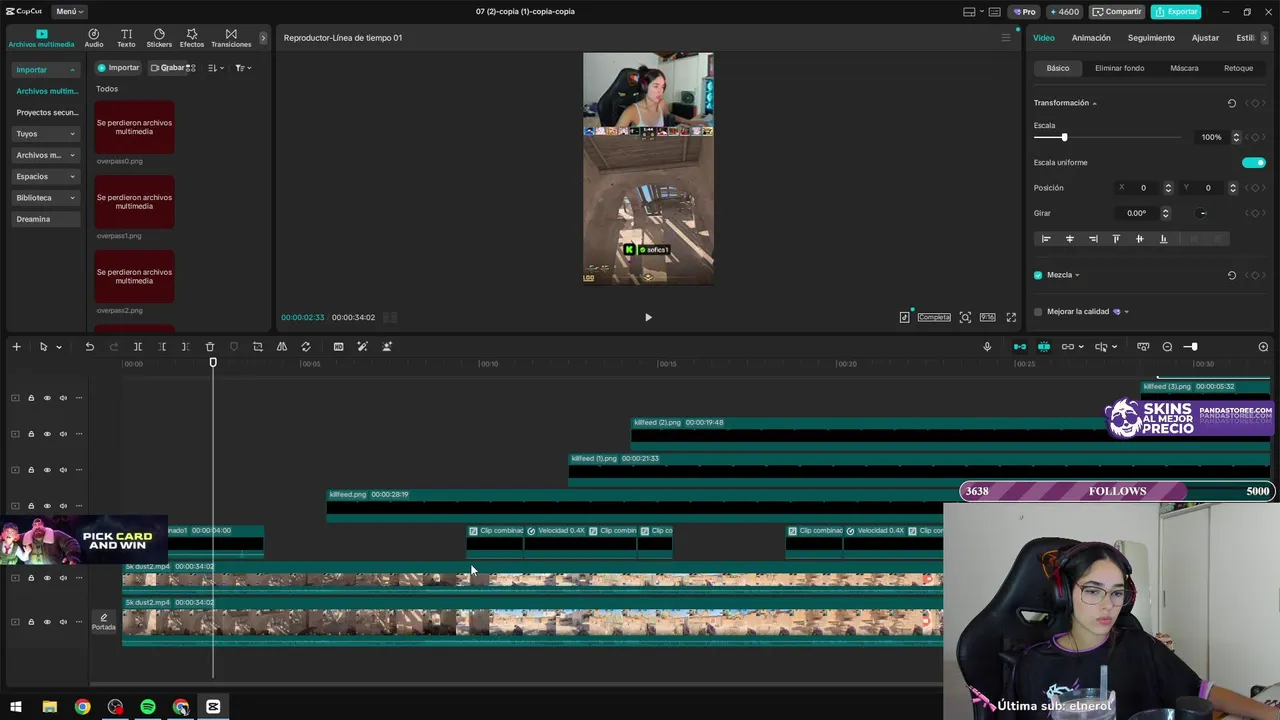Viewport: 1280px width, 720px height.
Task: Open the player panel hamburger menu
Action: pos(1006,38)
